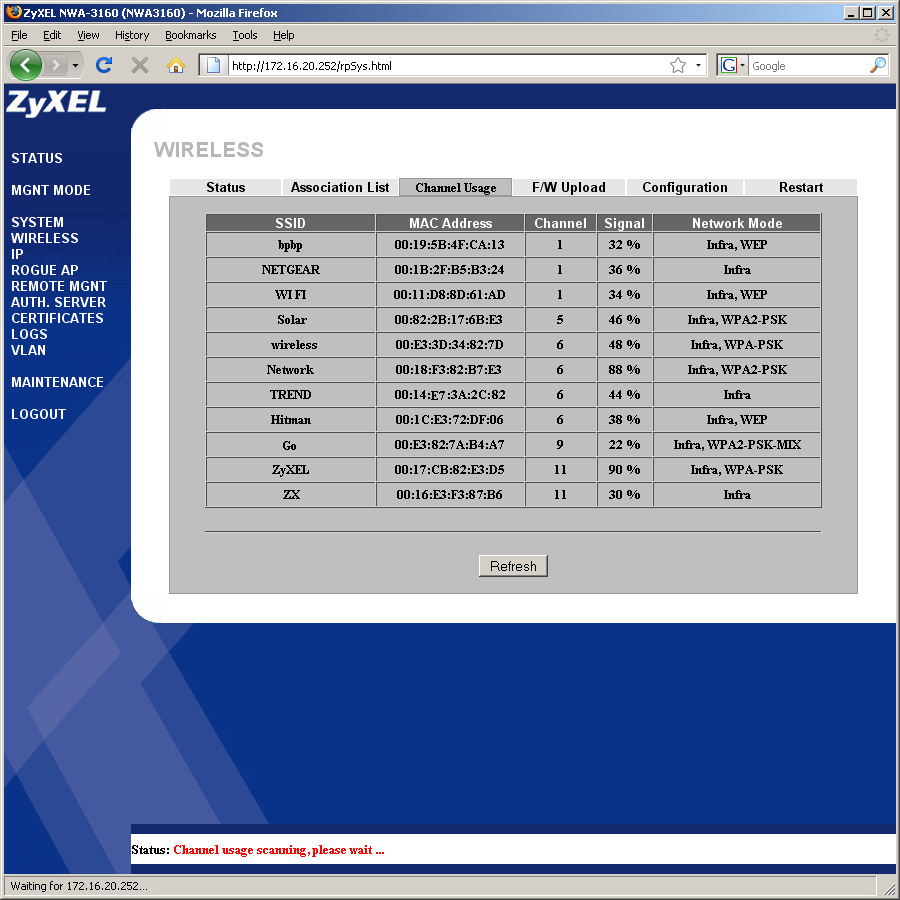Image resolution: width=900 pixels, height=900 pixels.
Task: Open MAINTENANCE in the sidebar
Action: [x=57, y=382]
